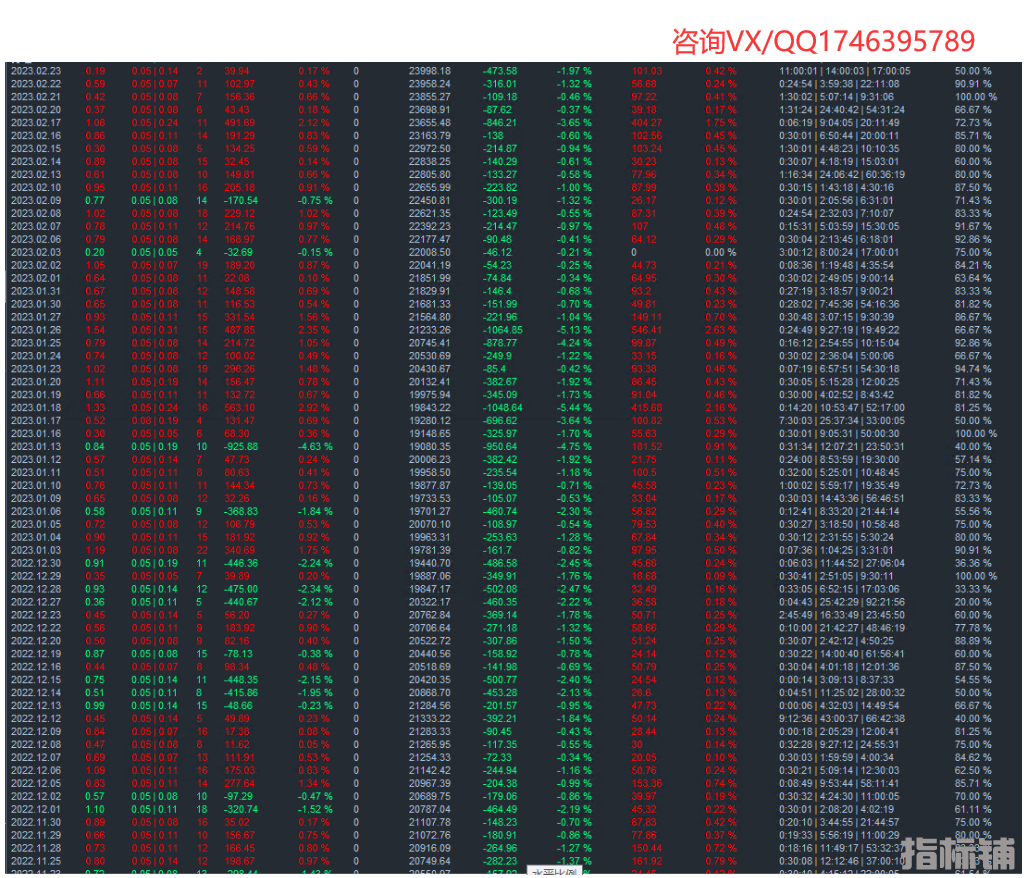Click the 2023.02.03 date entry
The height and width of the screenshot is (878, 1029).
pyautogui.click(x=36, y=252)
